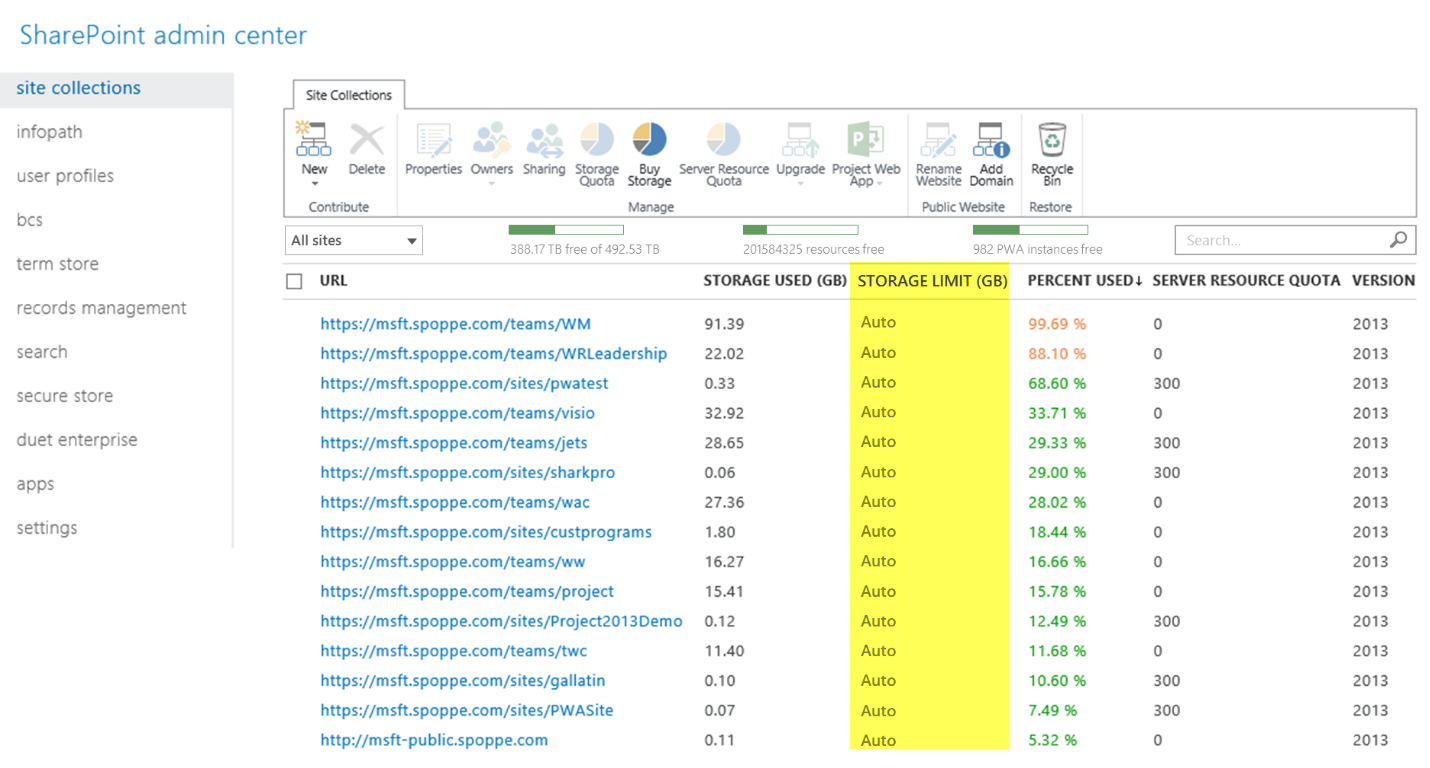Open the Recycle Bin in the ribbon
Image resolution: width=1430 pixels, height=768 pixels.
click(1051, 155)
